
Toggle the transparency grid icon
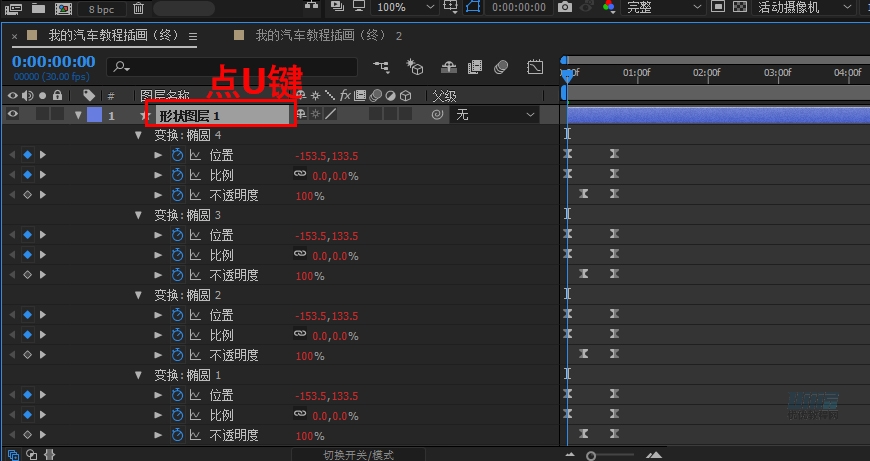[x=740, y=7]
